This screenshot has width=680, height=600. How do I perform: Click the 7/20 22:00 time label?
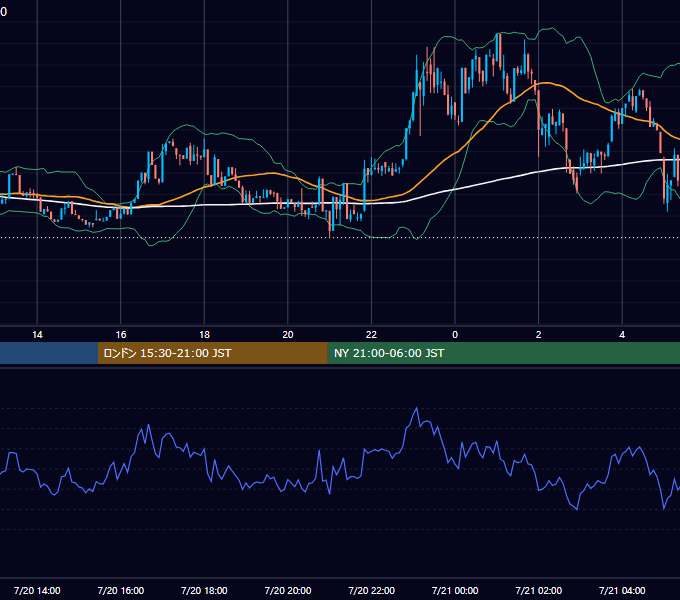click(372, 590)
